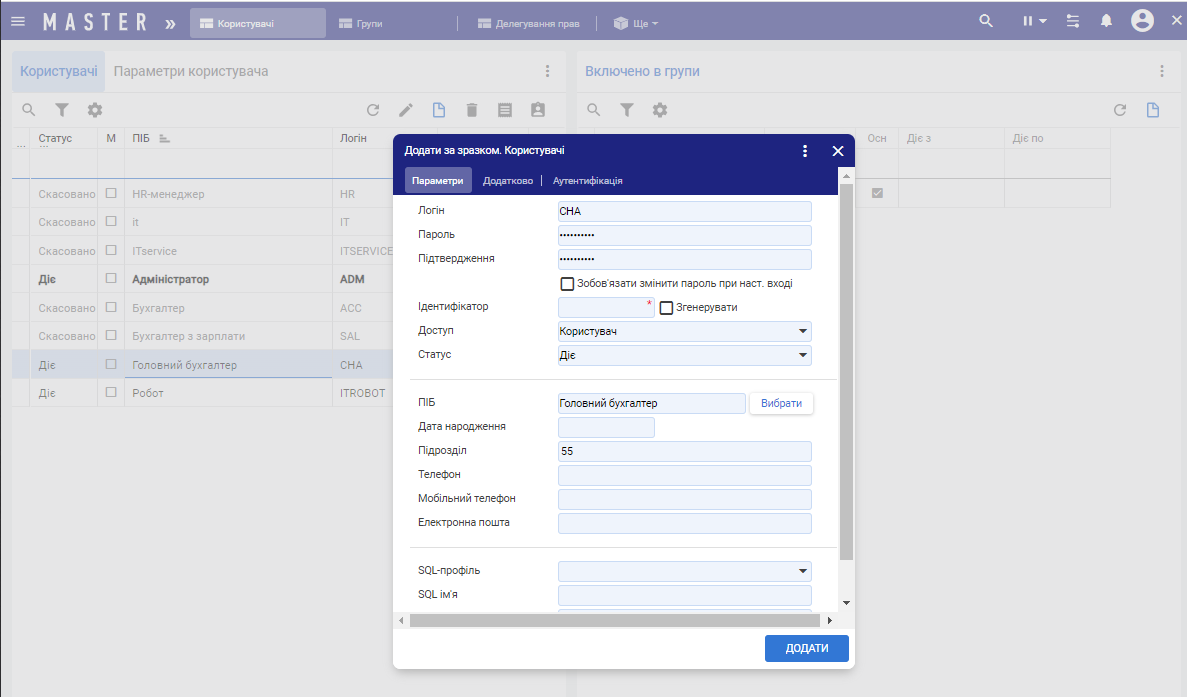The image size is (1187, 697).
Task: Click the search icon in top bar
Action: pos(986,21)
